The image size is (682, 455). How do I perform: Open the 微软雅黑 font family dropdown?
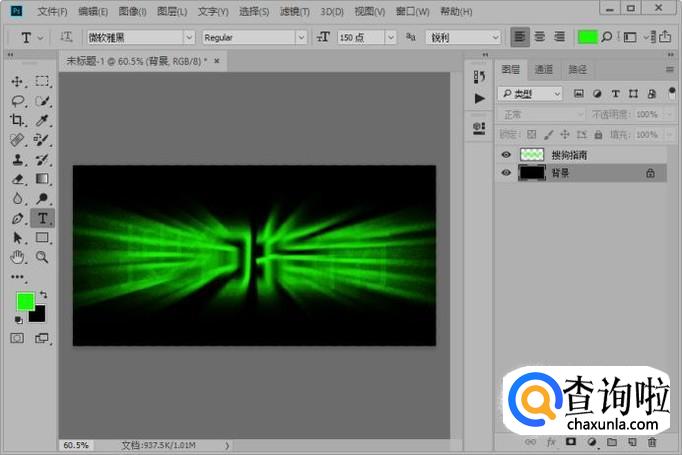point(140,37)
